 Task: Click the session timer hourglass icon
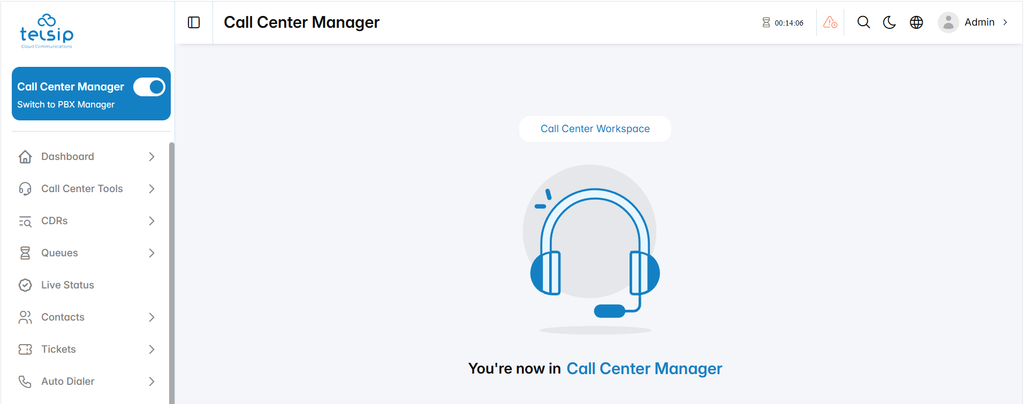(766, 23)
